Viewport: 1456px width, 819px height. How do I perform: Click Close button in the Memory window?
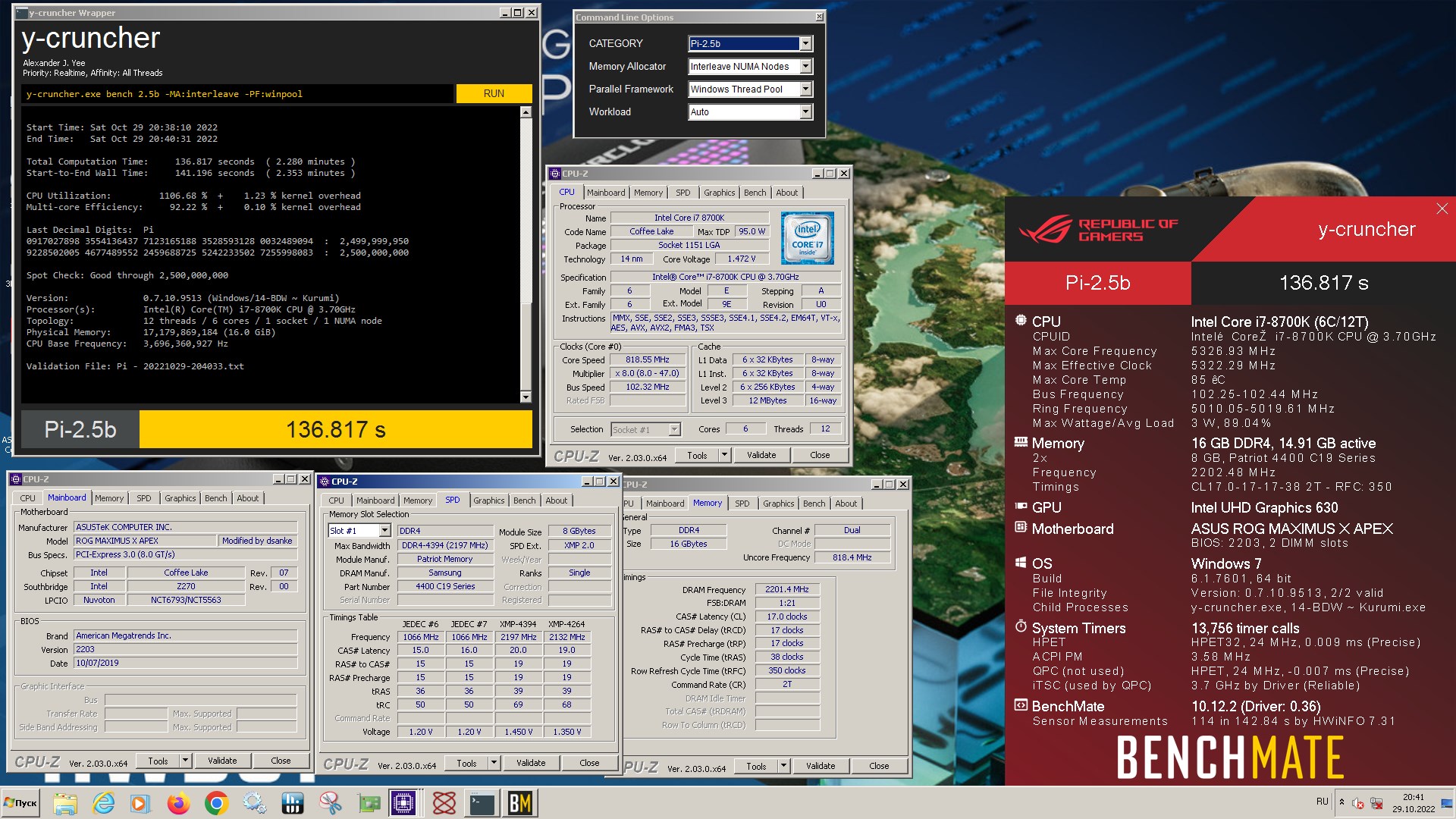click(x=879, y=766)
